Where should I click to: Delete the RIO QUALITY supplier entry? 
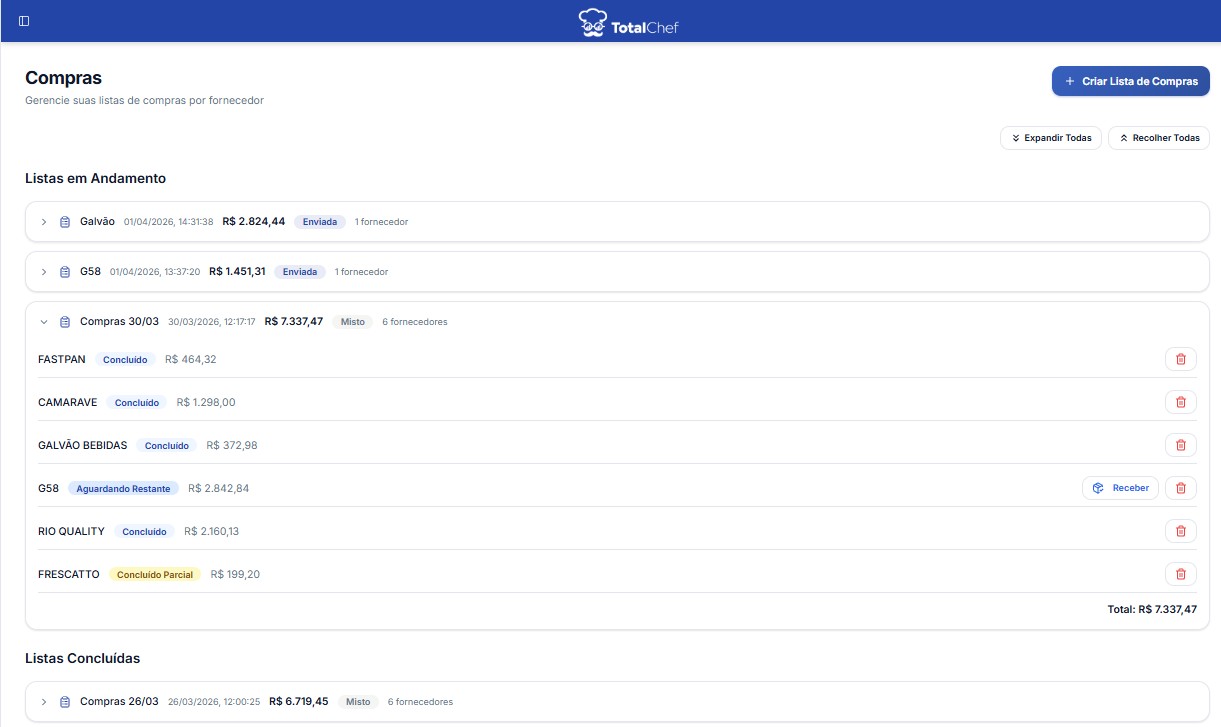pos(1180,531)
